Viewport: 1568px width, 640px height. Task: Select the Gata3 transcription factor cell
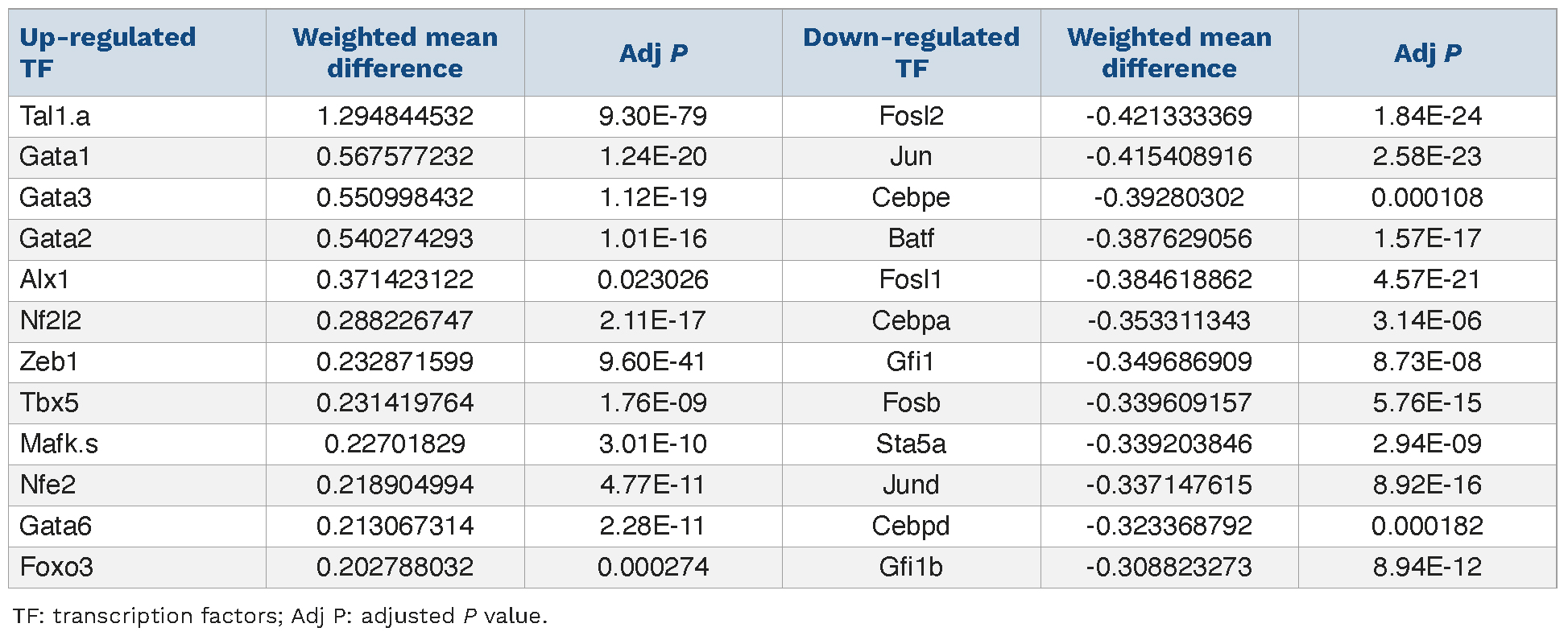coord(56,198)
